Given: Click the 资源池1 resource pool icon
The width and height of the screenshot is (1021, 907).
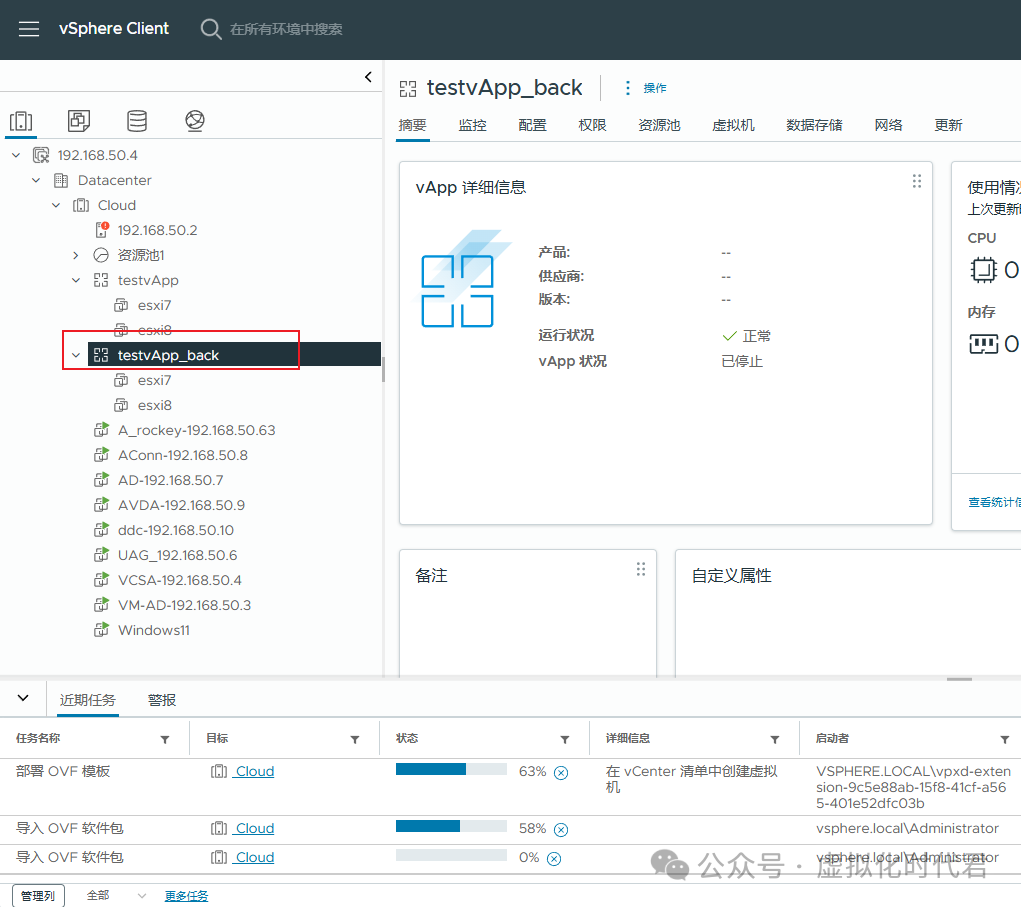Looking at the screenshot, I should click(101, 255).
